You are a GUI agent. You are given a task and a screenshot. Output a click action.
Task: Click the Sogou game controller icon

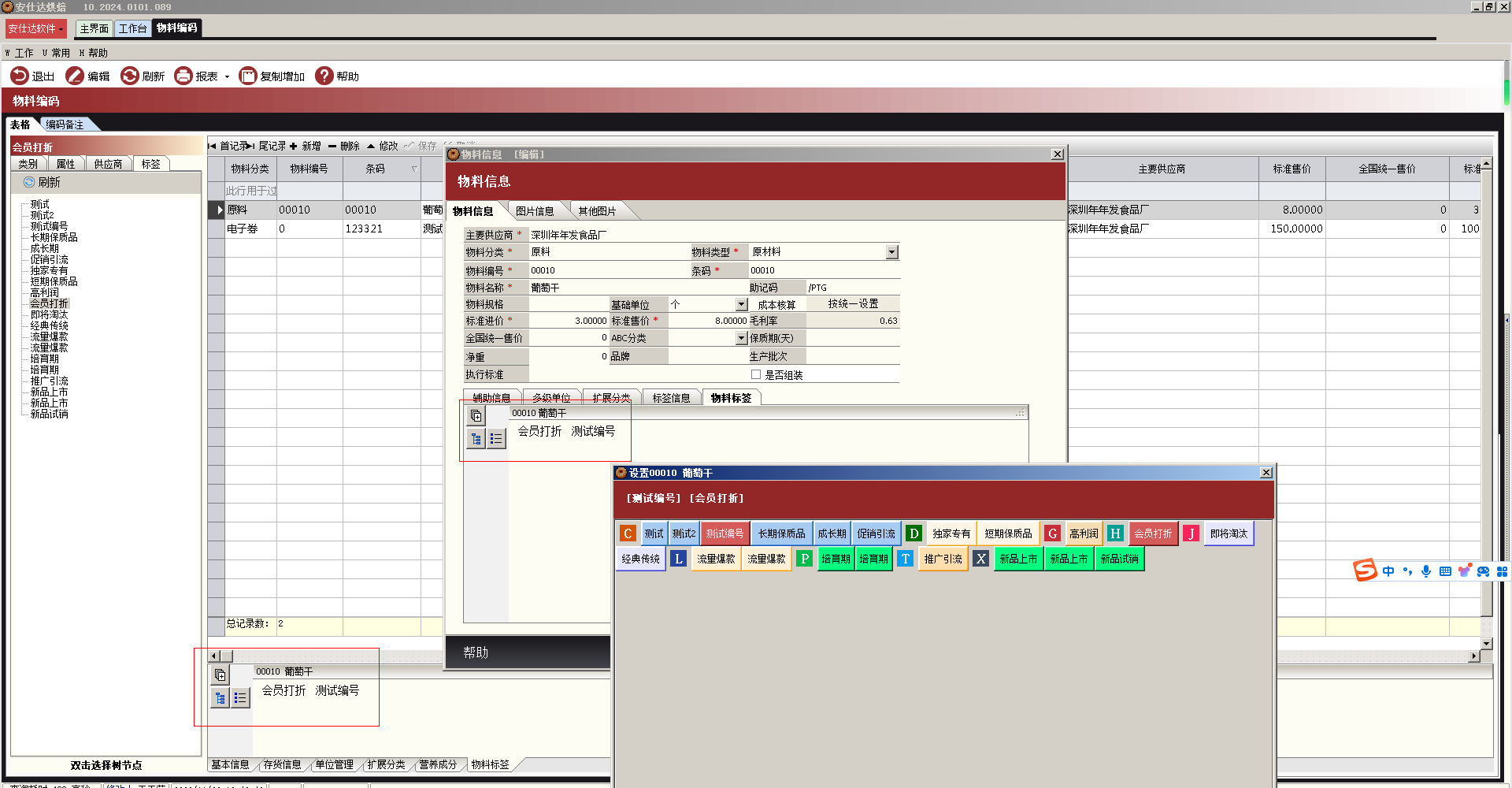1483,571
